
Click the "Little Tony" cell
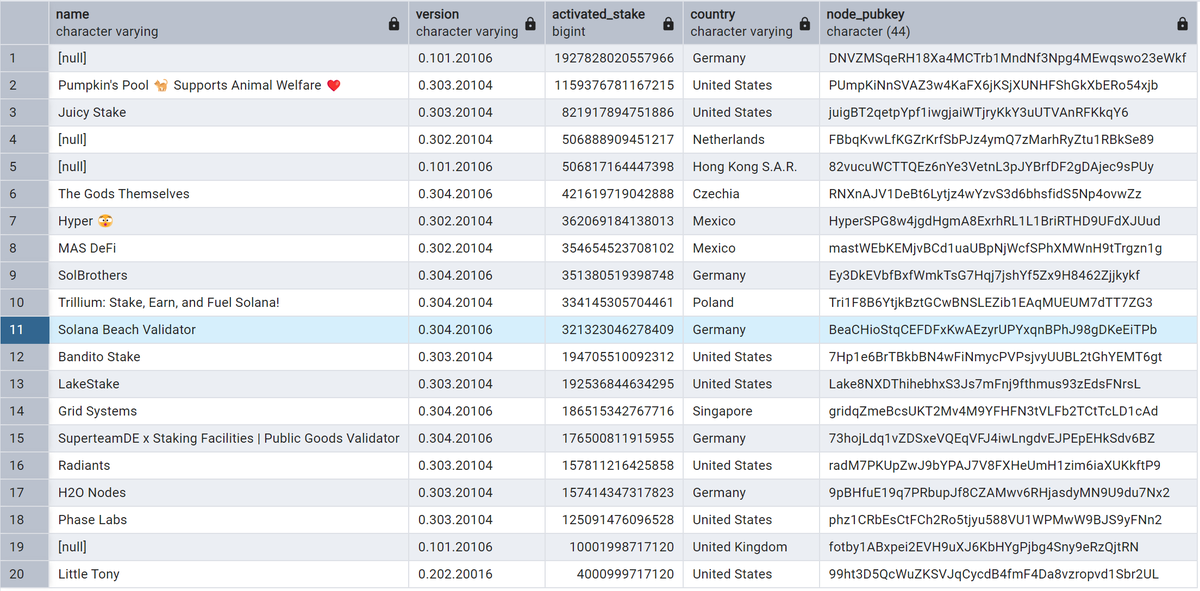(x=228, y=574)
